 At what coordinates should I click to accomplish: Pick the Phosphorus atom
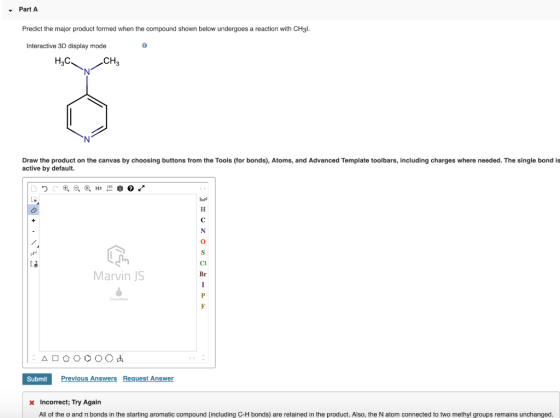pyautogui.click(x=203, y=295)
